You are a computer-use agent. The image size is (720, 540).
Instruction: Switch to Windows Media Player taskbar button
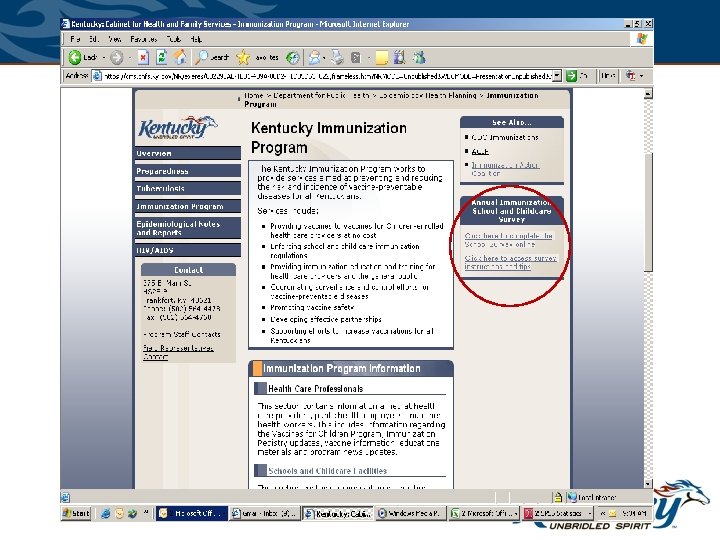coord(410,513)
